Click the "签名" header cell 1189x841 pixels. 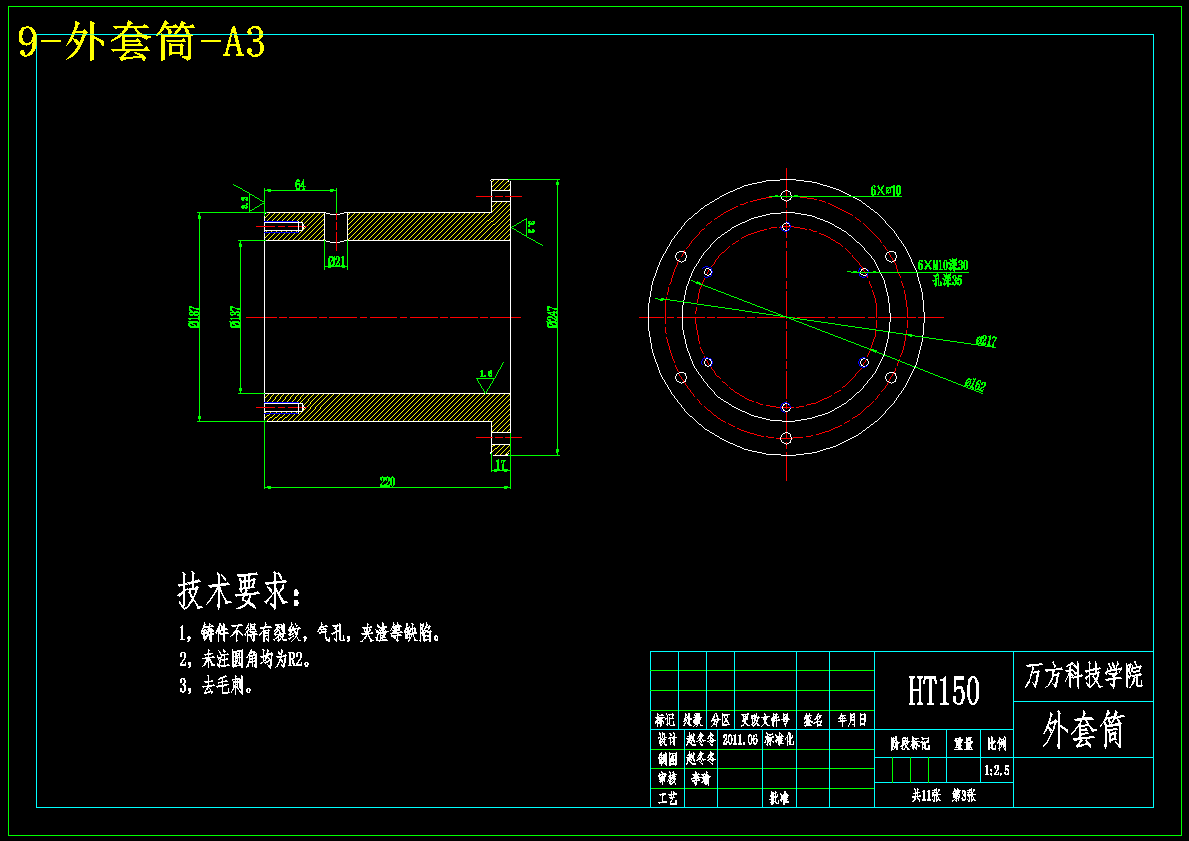point(813,720)
